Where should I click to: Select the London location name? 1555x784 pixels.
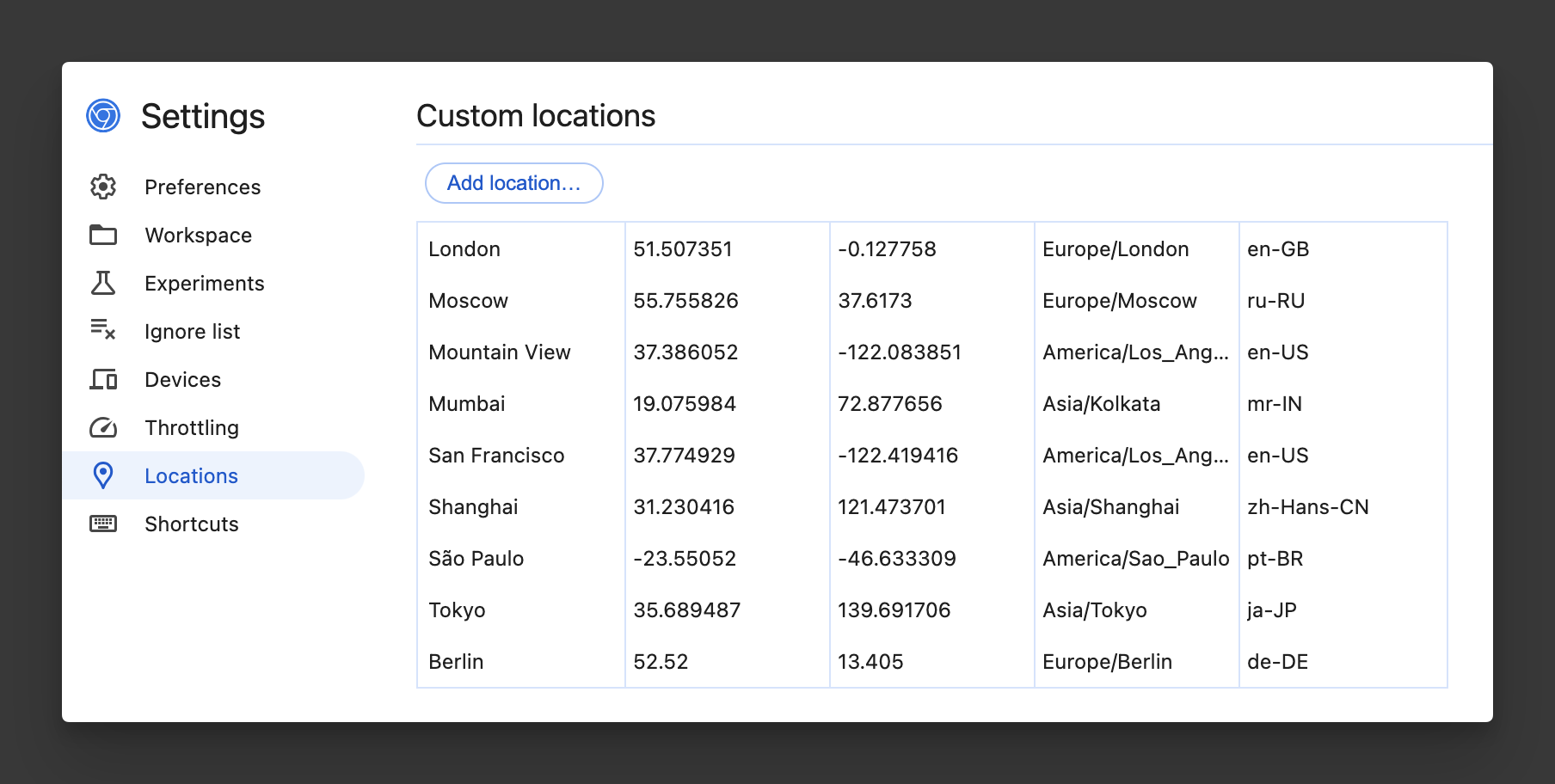(x=464, y=249)
